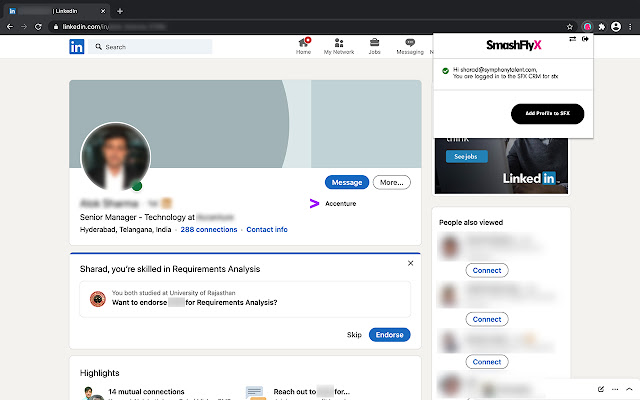Click the compose message icon in messaging bar
640x400 pixels.
pos(601,389)
